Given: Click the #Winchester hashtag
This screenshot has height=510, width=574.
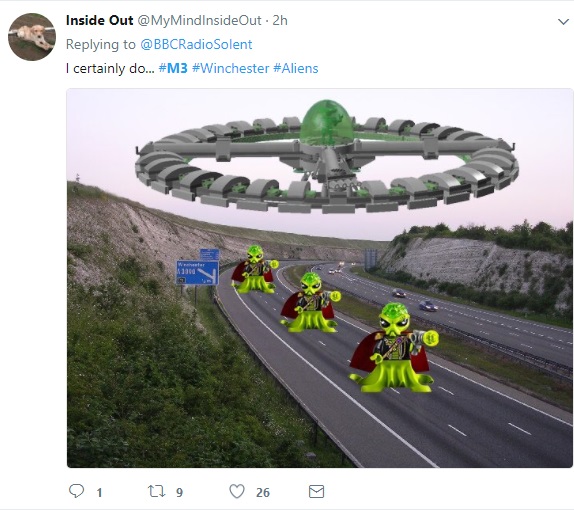Looking at the screenshot, I should tap(231, 68).
